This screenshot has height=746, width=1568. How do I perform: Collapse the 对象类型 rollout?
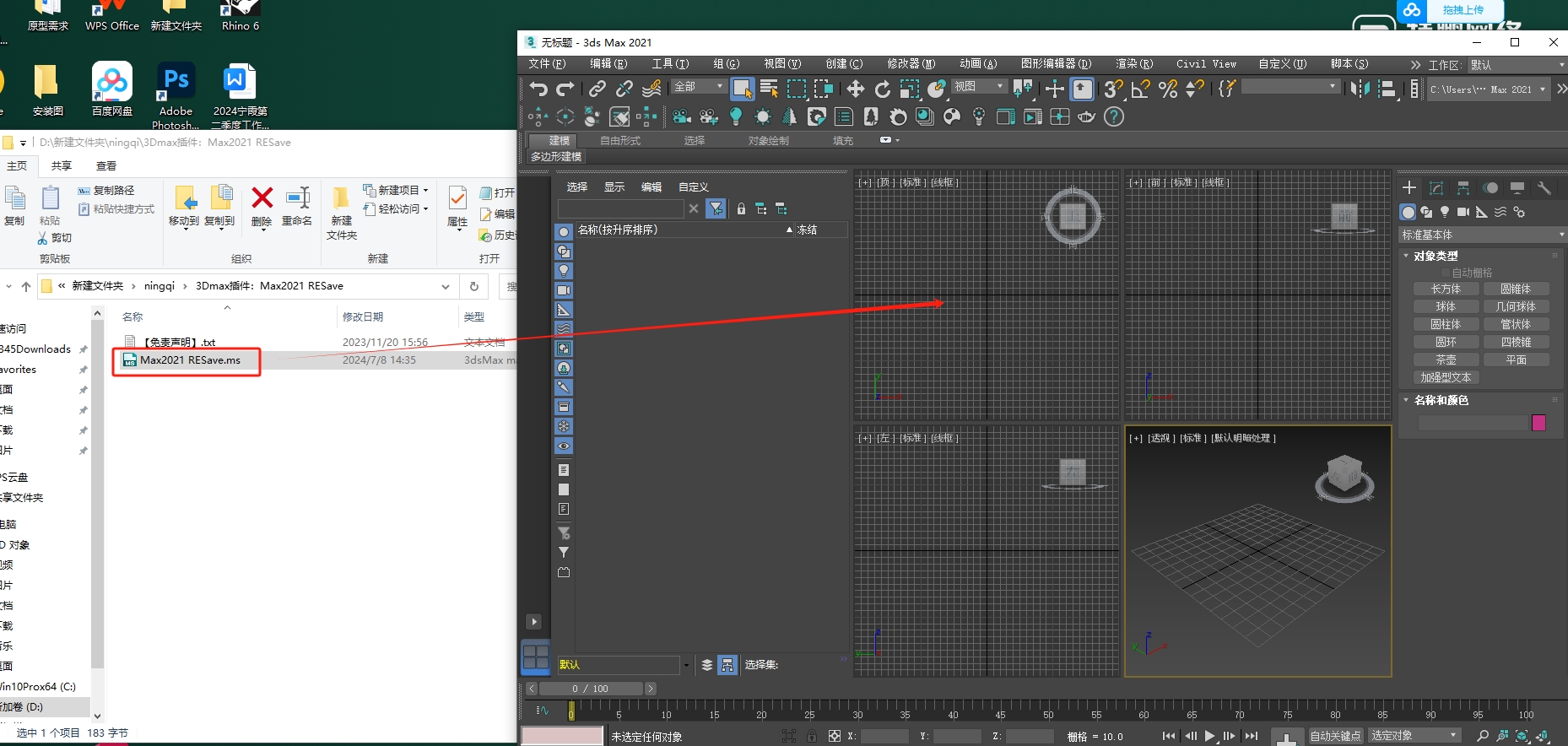click(x=1435, y=256)
